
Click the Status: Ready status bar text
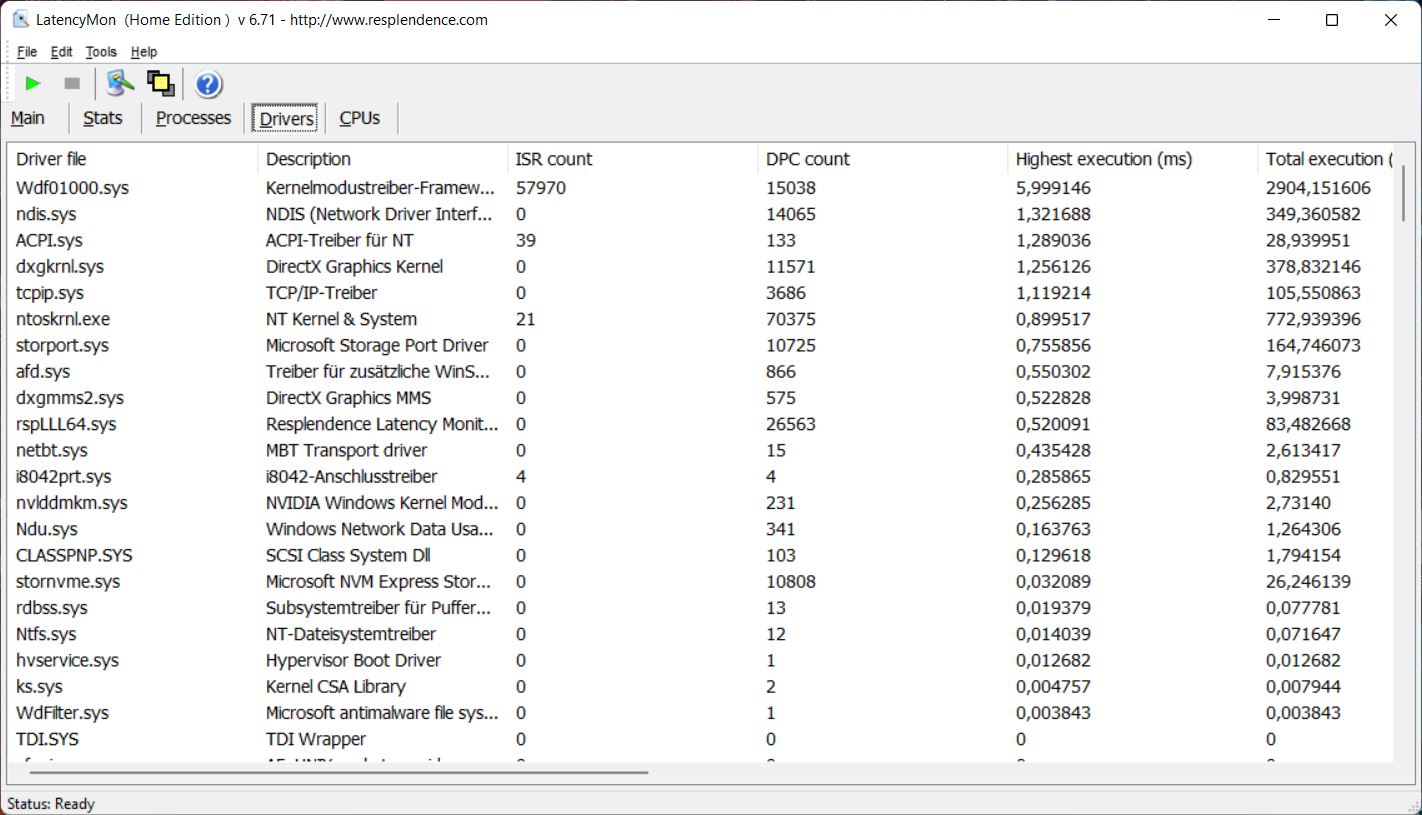51,804
